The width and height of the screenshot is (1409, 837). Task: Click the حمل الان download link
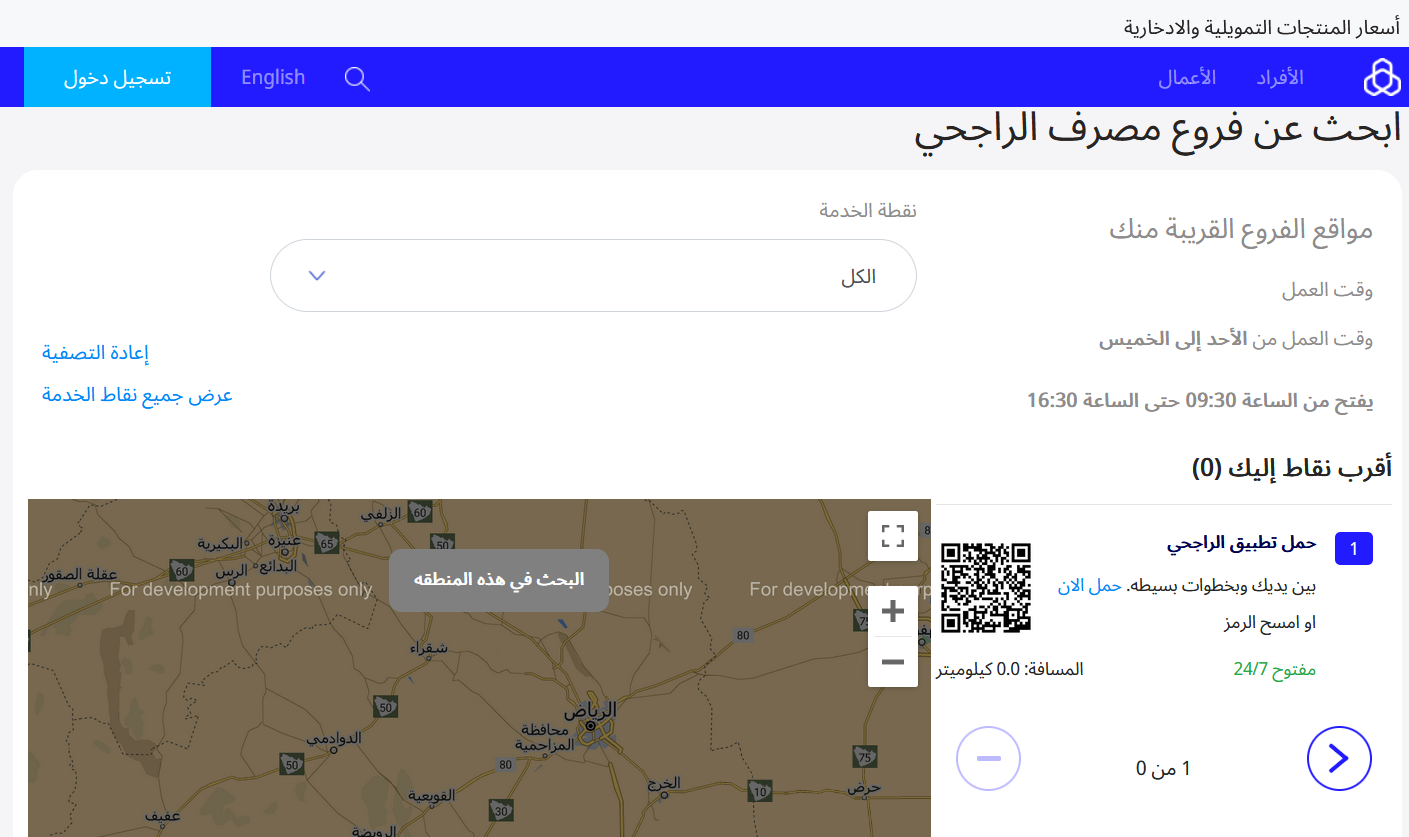(x=1090, y=586)
